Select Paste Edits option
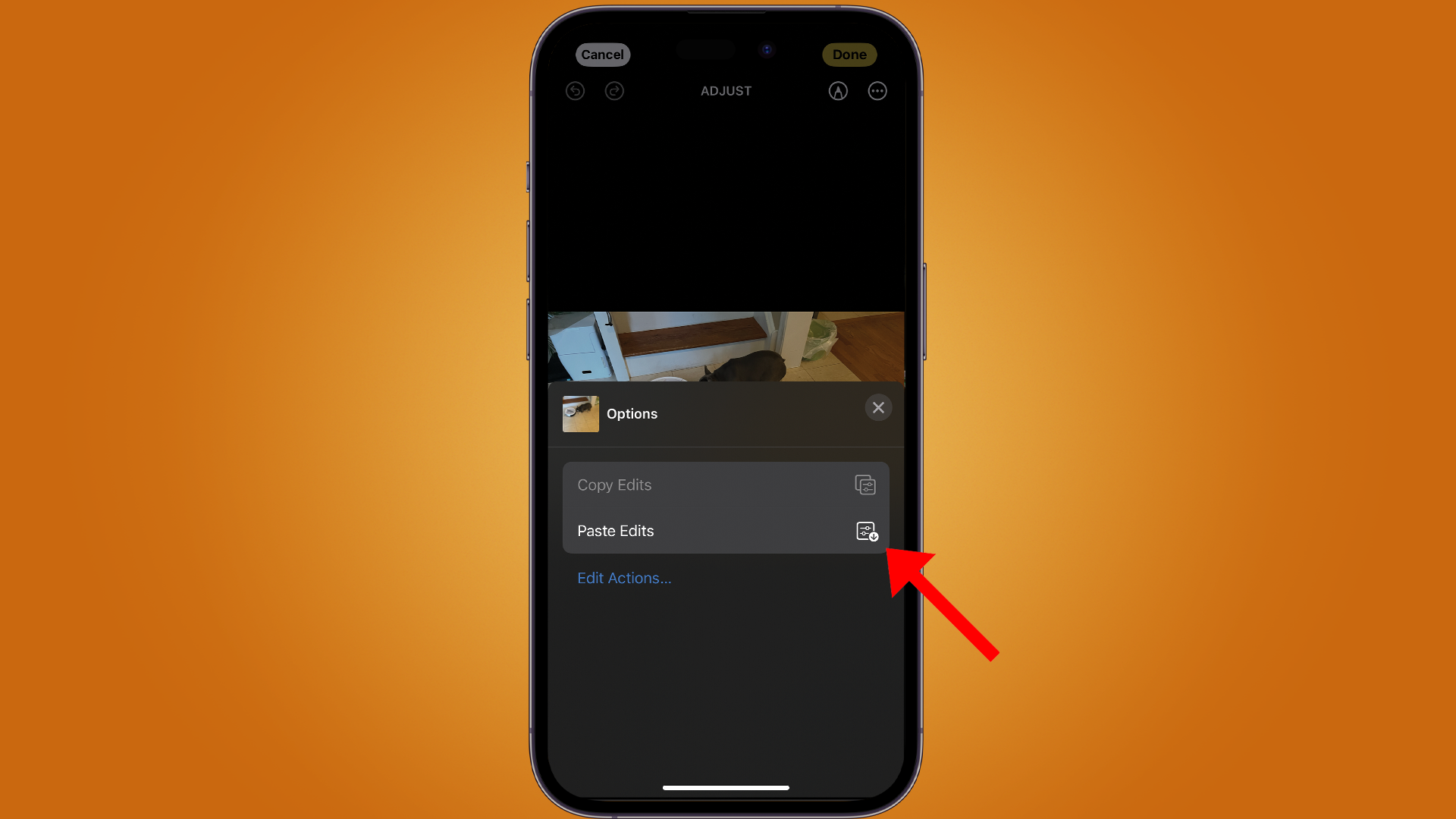The height and width of the screenshot is (819, 1456). click(726, 530)
